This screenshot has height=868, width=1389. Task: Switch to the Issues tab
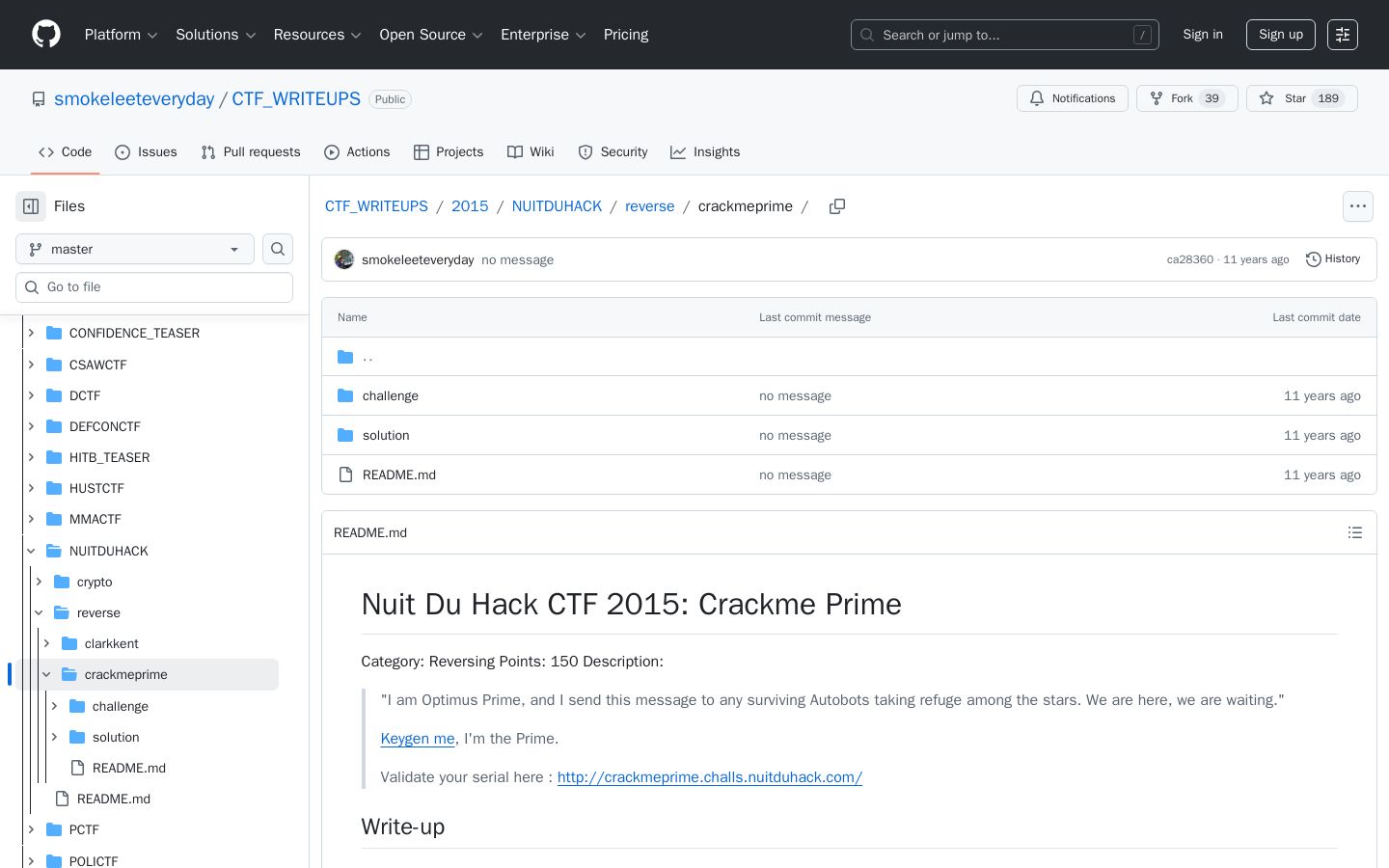(146, 152)
